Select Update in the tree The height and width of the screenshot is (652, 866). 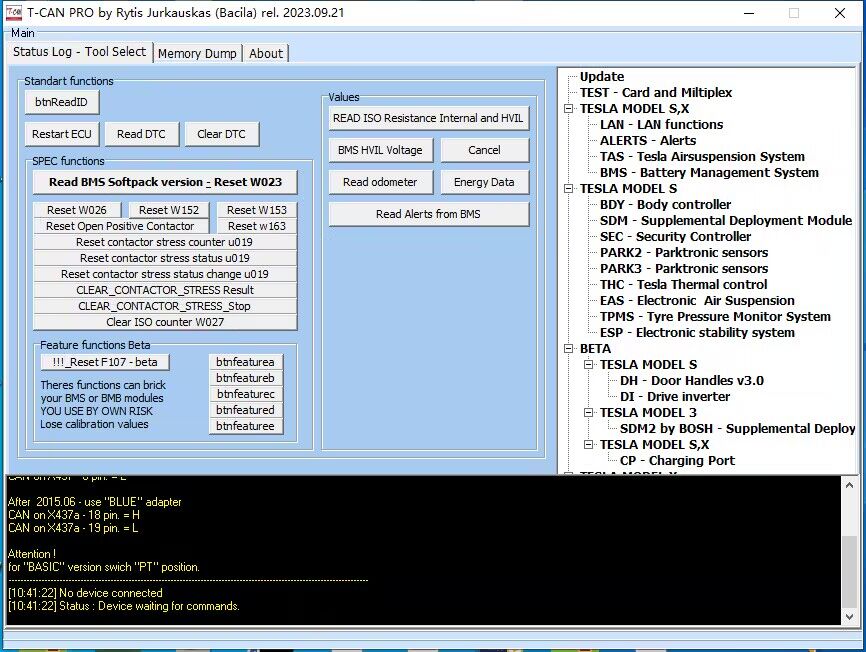pos(602,77)
